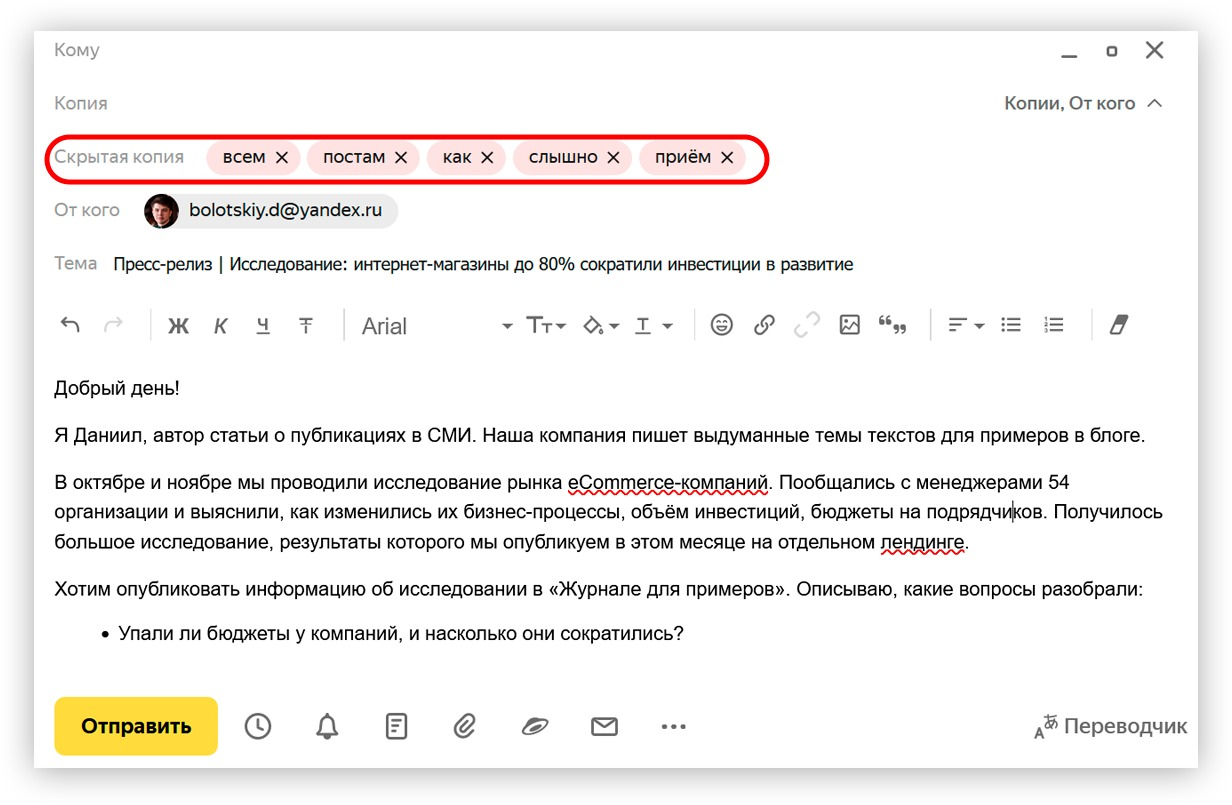This screenshot has height=805, width=1232.
Task: Toggle italic formatting (К)
Action: 221,326
